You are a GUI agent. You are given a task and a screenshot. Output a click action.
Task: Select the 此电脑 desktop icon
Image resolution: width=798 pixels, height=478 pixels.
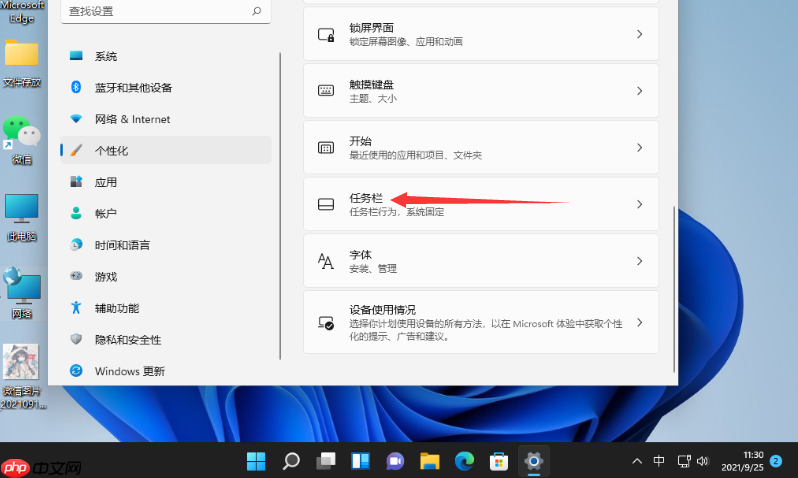(21, 218)
